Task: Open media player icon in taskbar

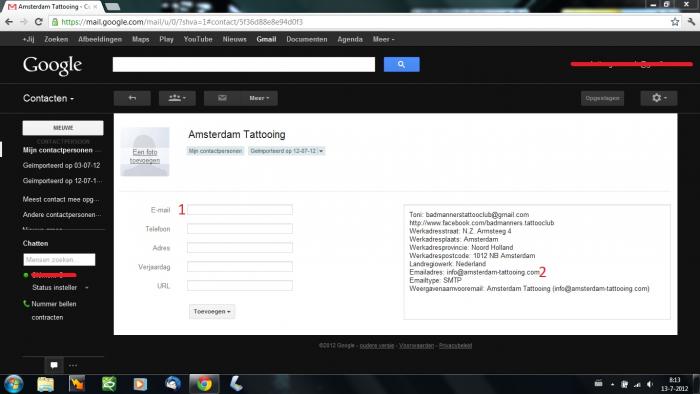Action: point(140,384)
